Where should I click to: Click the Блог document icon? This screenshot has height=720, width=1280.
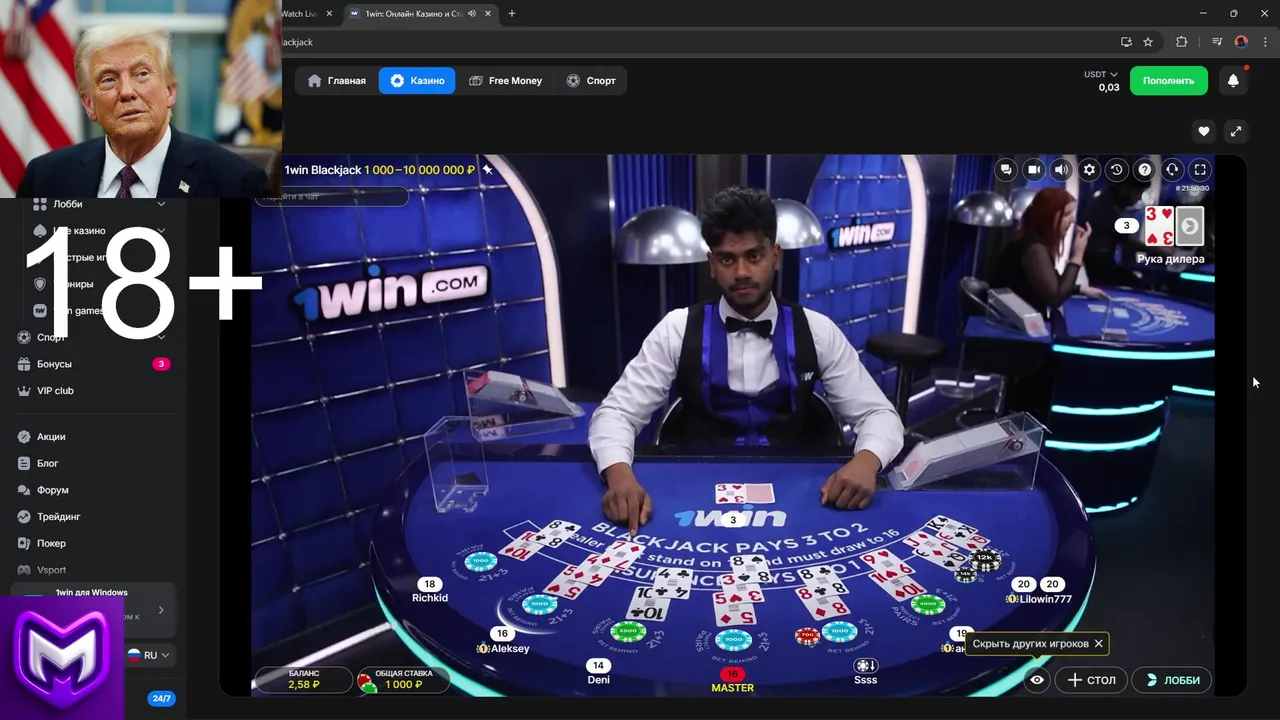25,464
